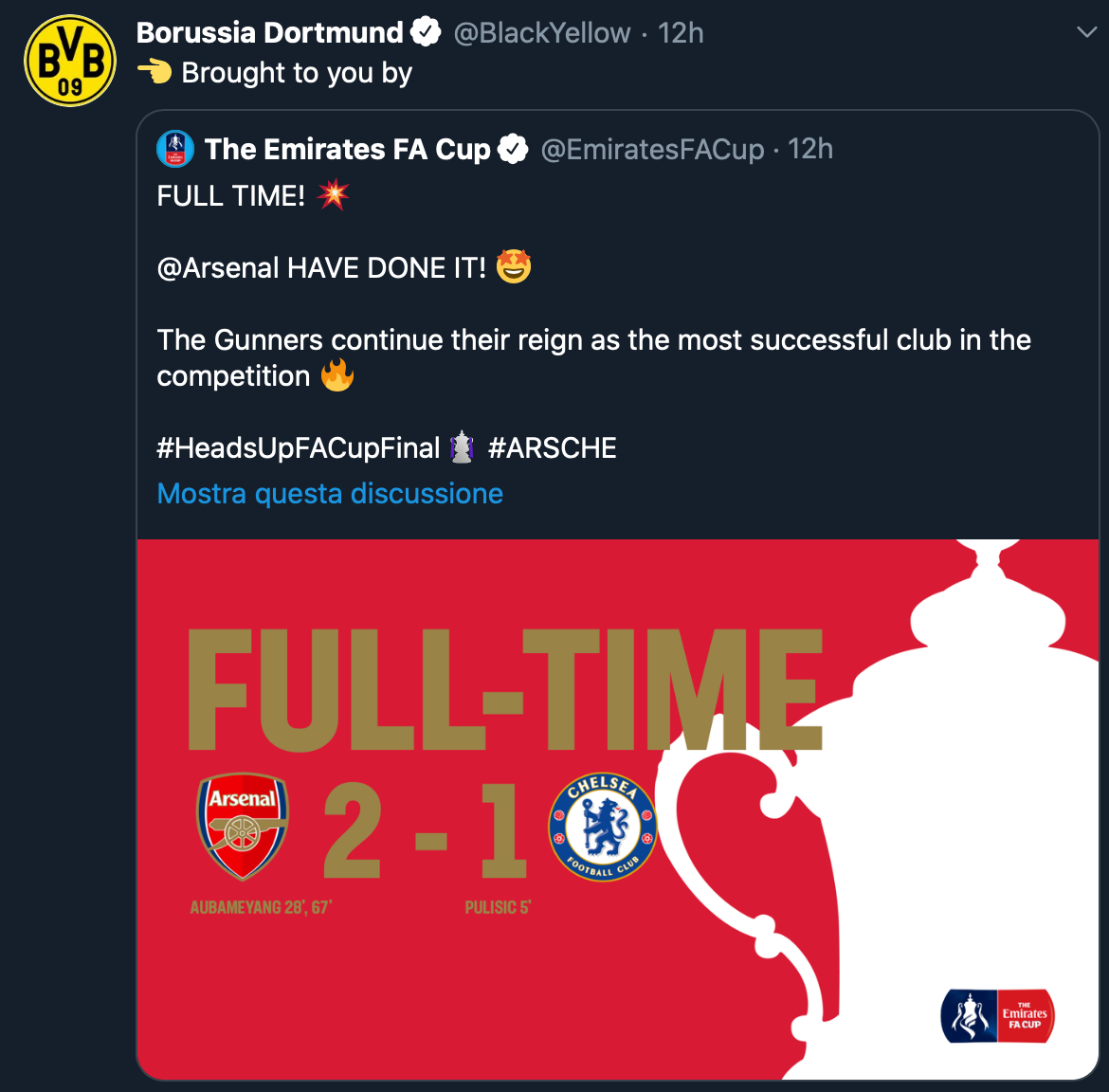Click the @BlackYellow handle
The width and height of the screenshot is (1109, 1092).
tap(541, 33)
